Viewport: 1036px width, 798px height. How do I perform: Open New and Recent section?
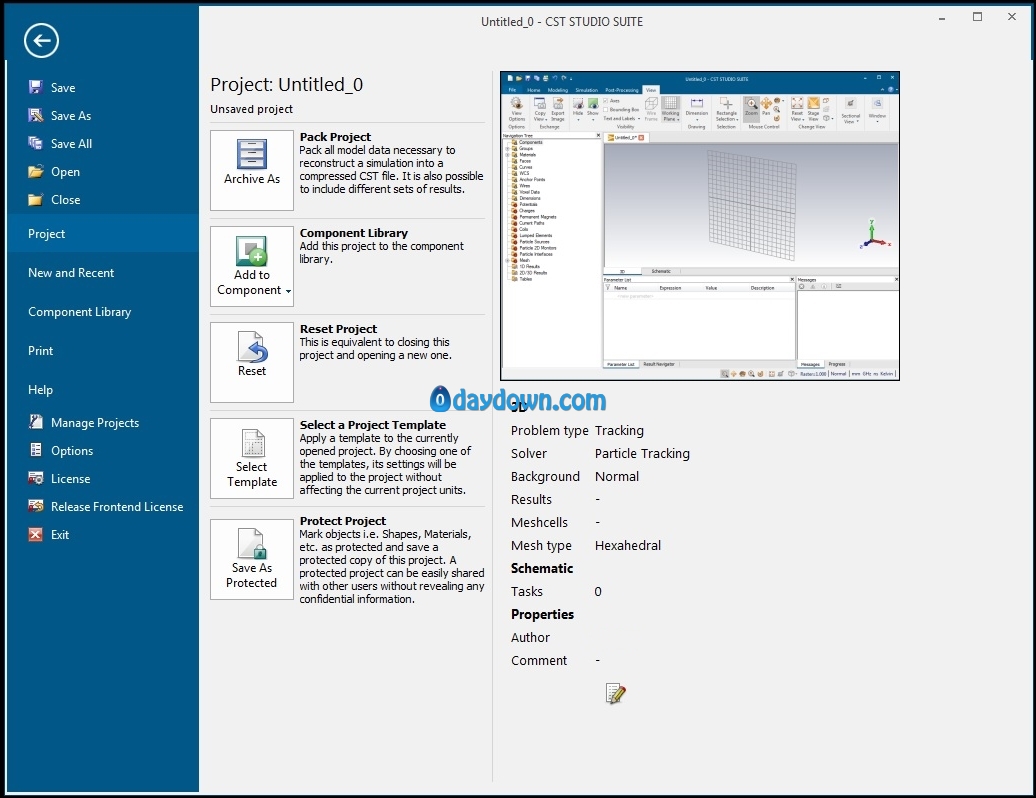point(102,272)
